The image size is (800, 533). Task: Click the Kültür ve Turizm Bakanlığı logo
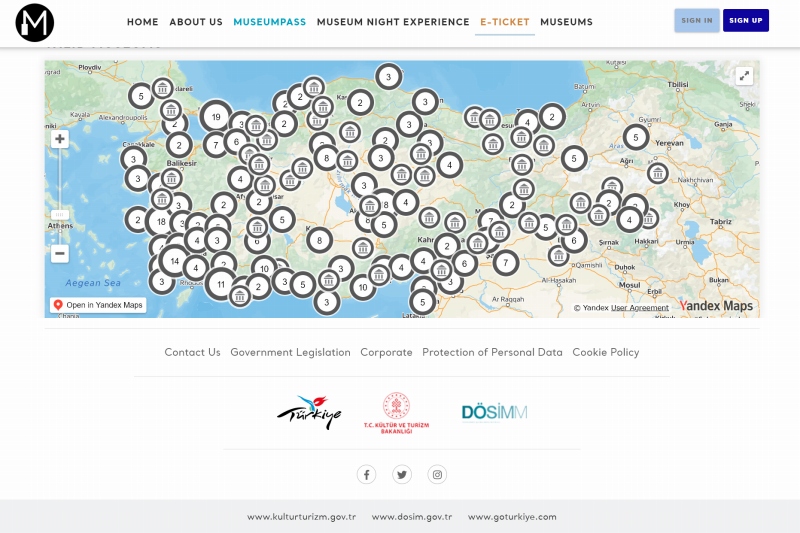[396, 412]
